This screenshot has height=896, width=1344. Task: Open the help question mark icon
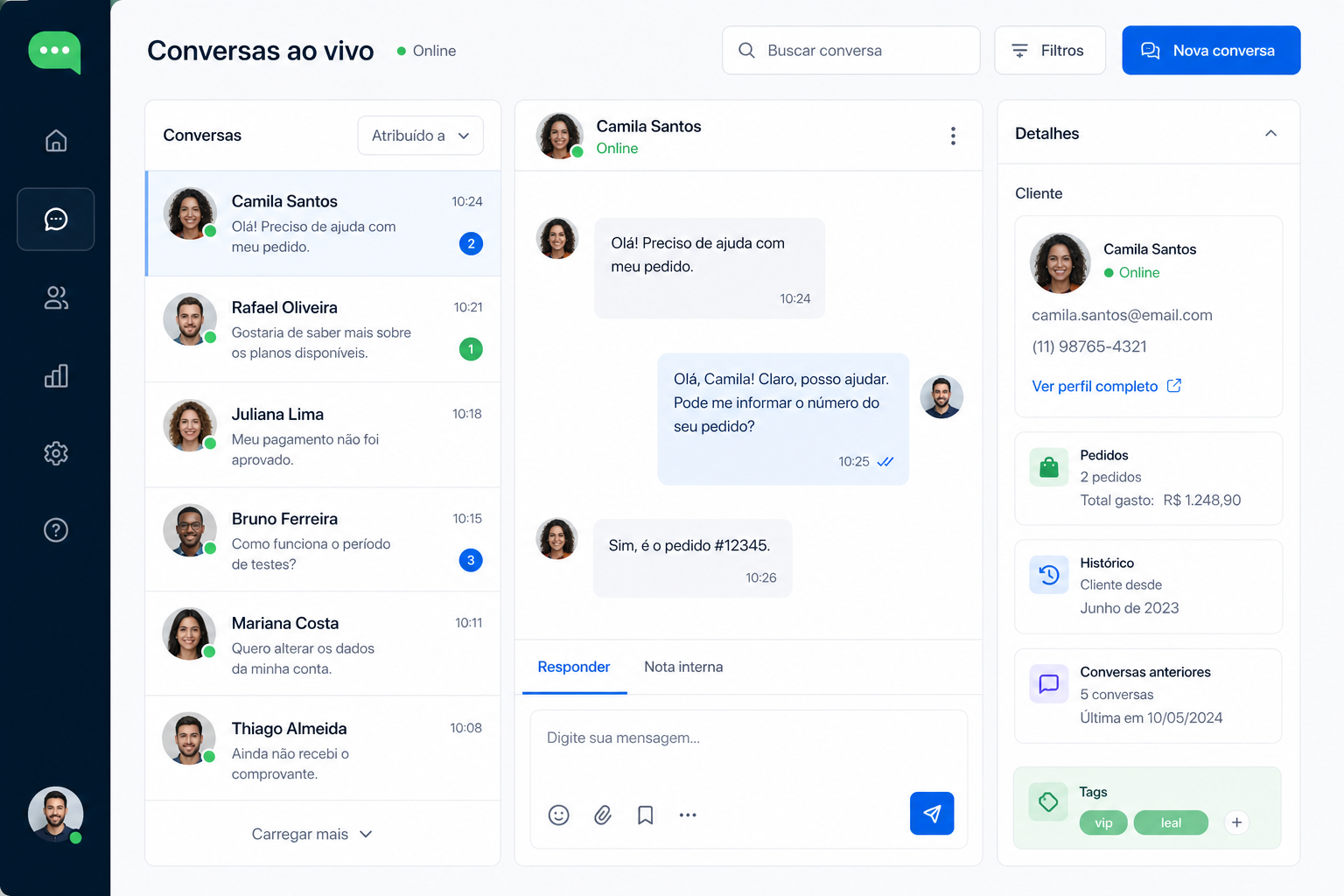click(x=56, y=530)
